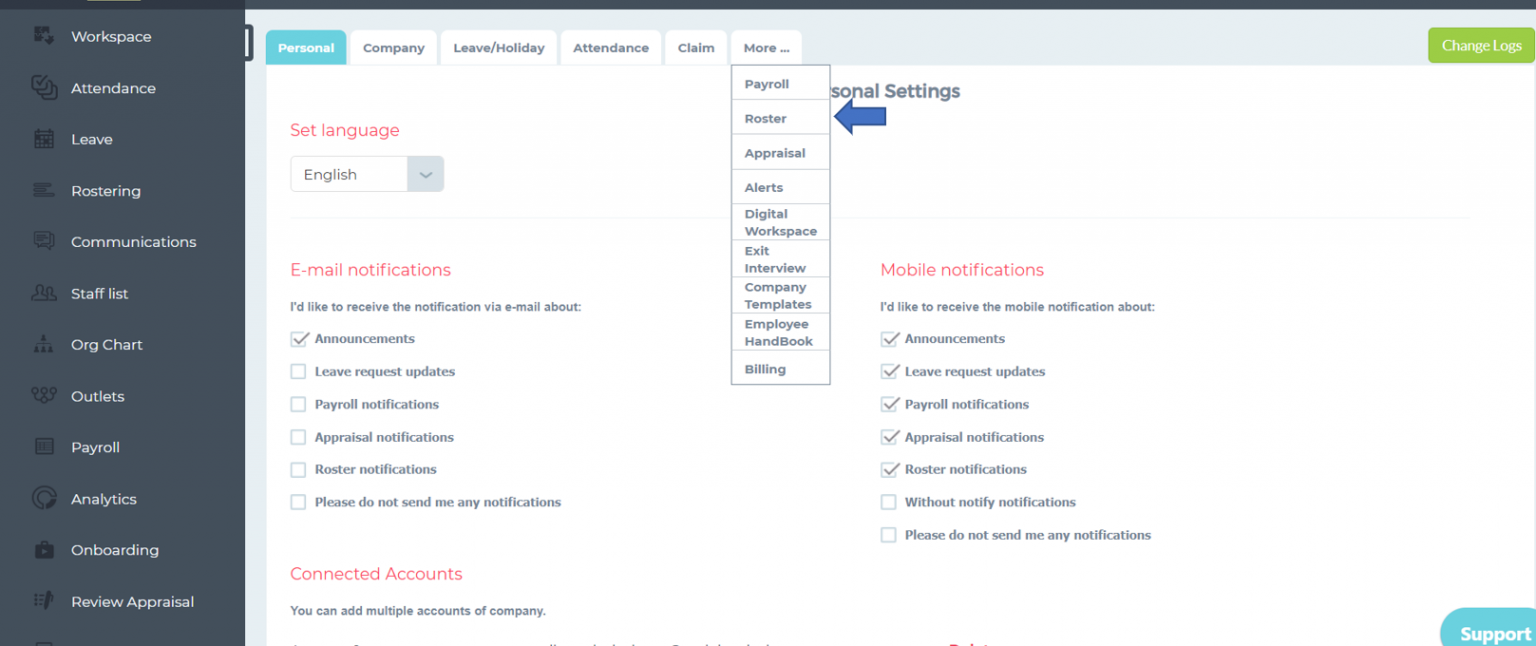Open the Set language dropdown
This screenshot has width=1536, height=646.
(x=424, y=173)
